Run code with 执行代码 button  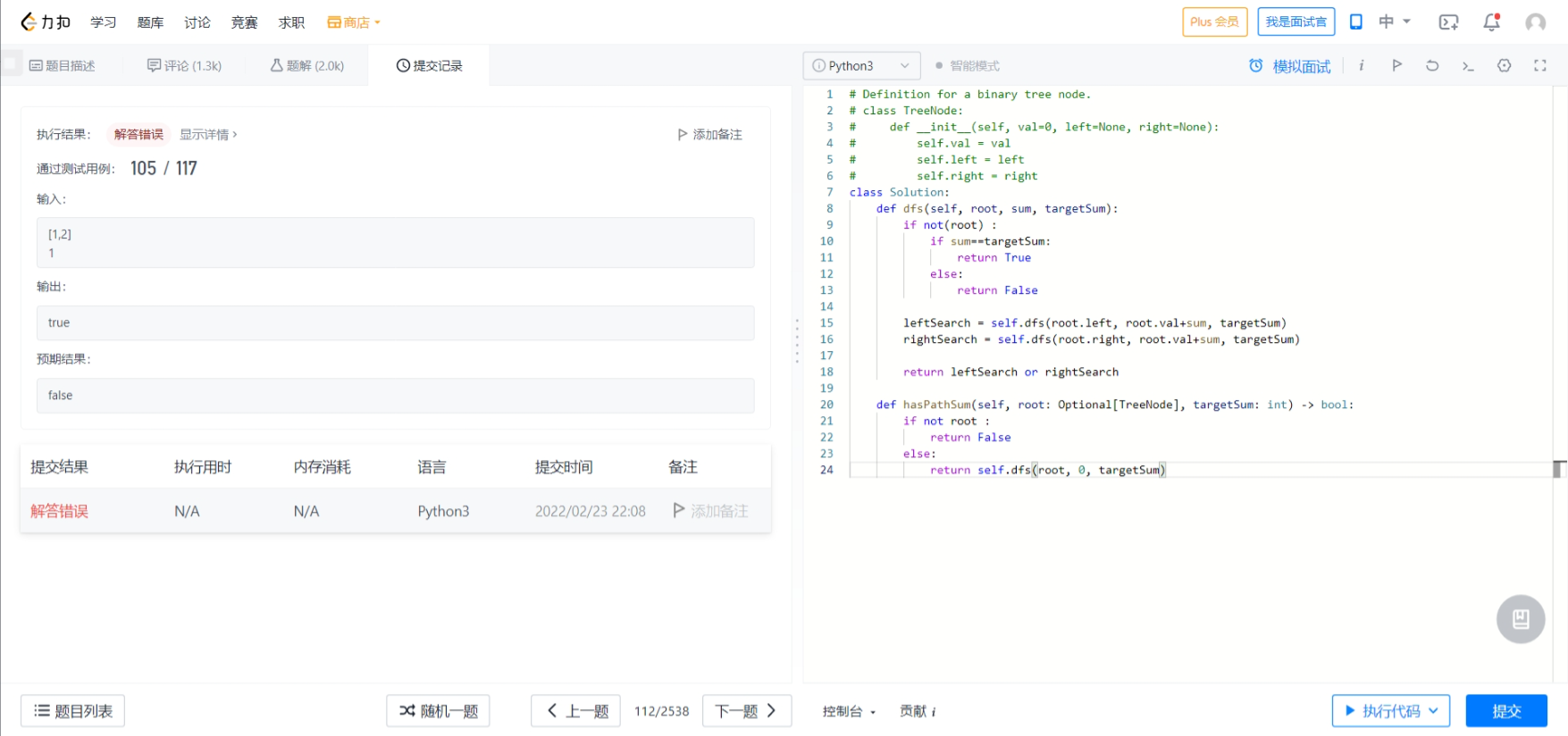click(1391, 711)
